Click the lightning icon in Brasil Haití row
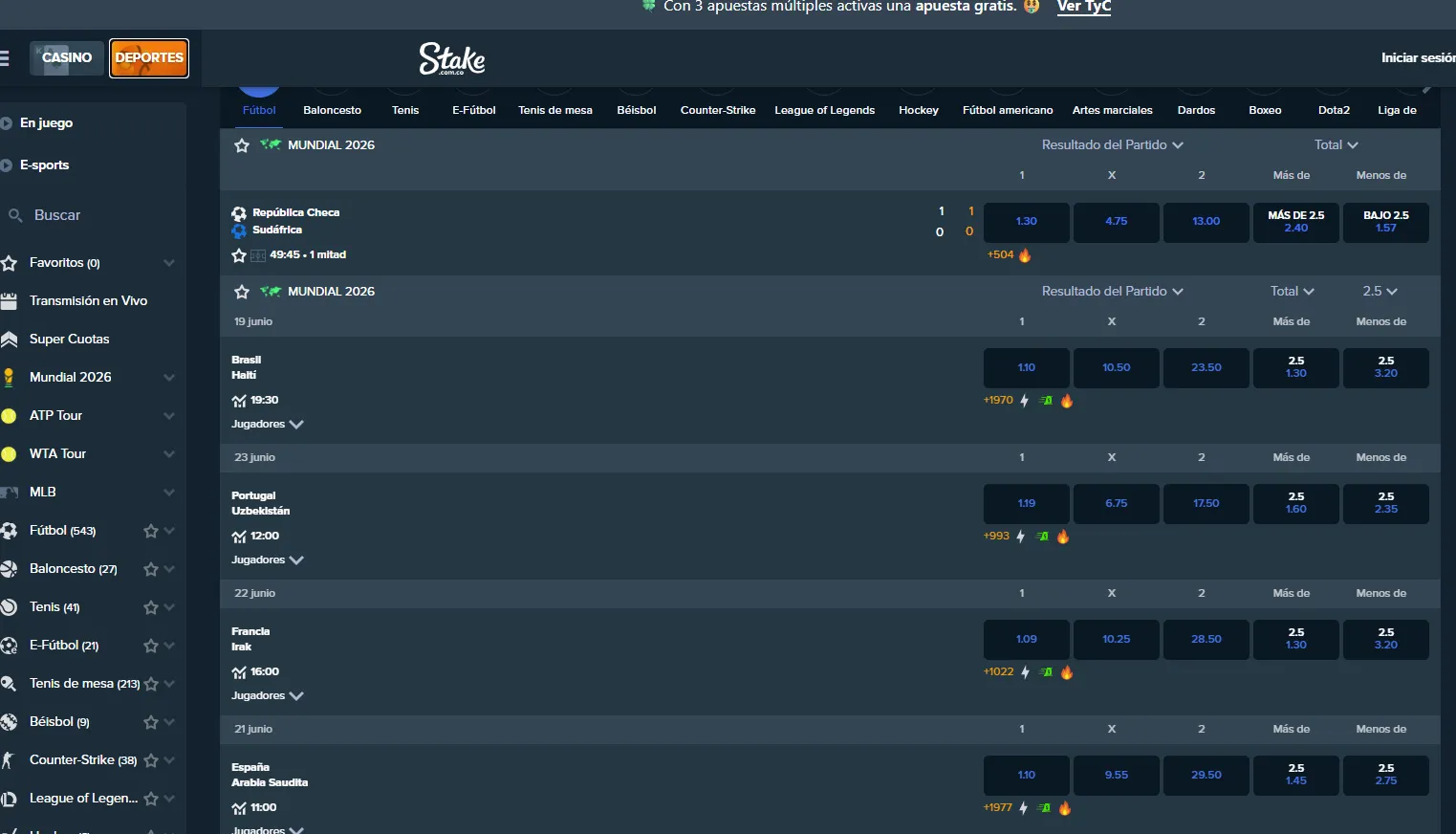1456x834 pixels. pos(1024,401)
